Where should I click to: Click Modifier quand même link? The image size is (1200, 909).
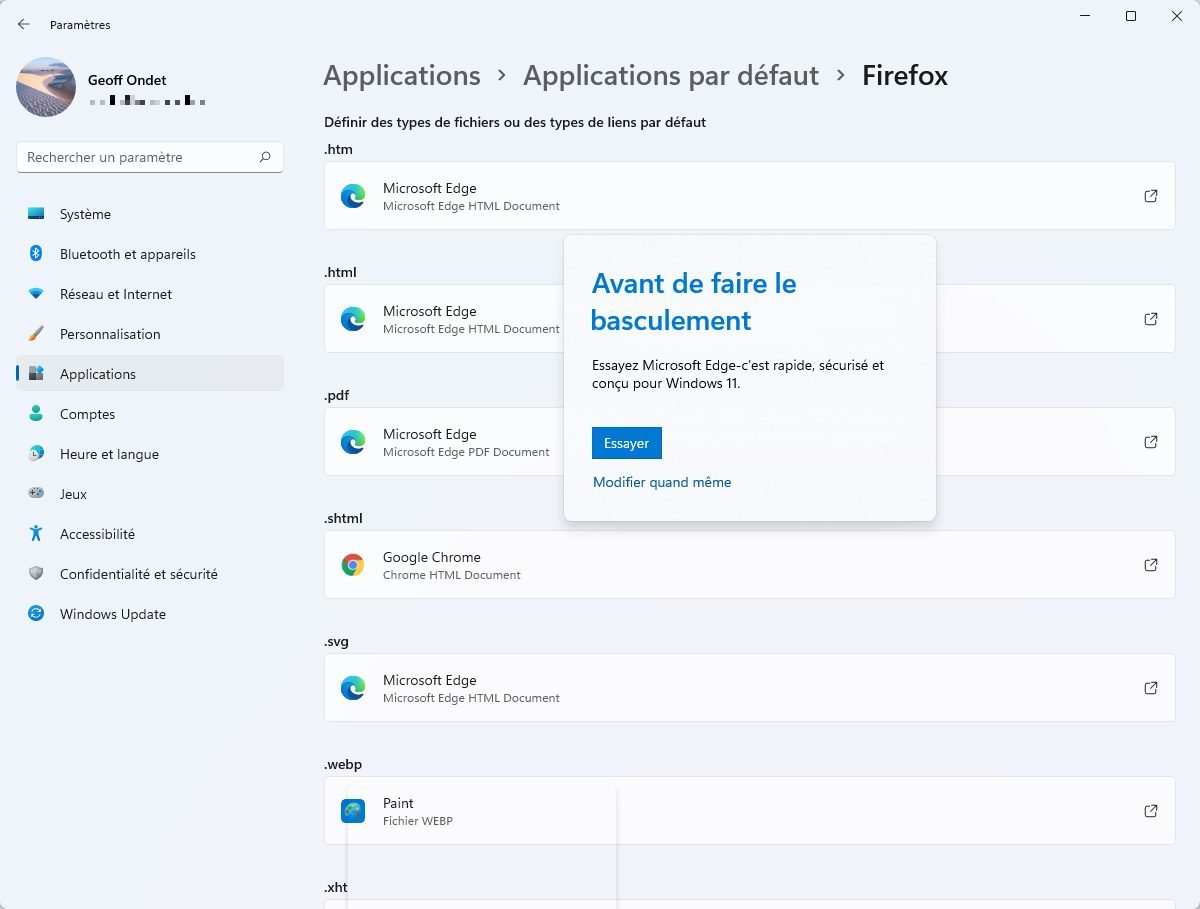click(662, 482)
